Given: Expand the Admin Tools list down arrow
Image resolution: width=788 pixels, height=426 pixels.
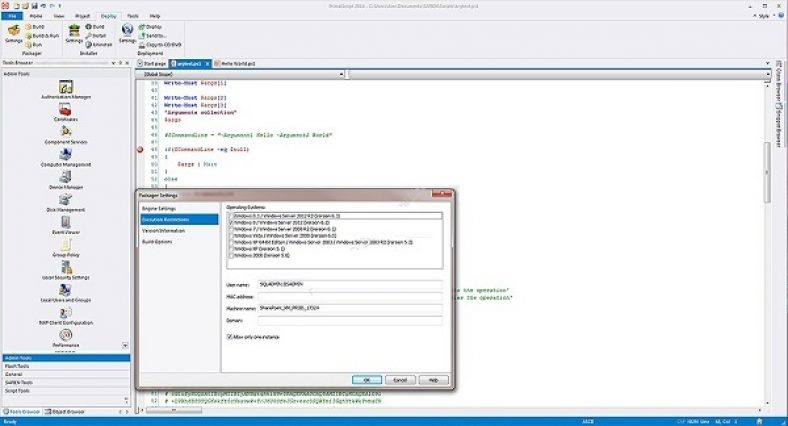Looking at the screenshot, I should pos(125,346).
